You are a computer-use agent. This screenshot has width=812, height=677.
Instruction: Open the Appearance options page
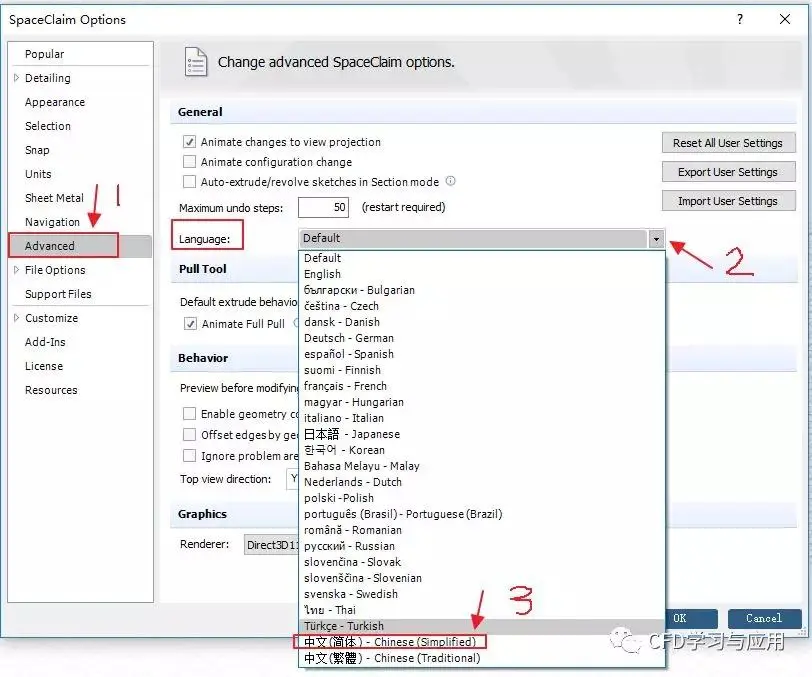pyautogui.click(x=55, y=102)
